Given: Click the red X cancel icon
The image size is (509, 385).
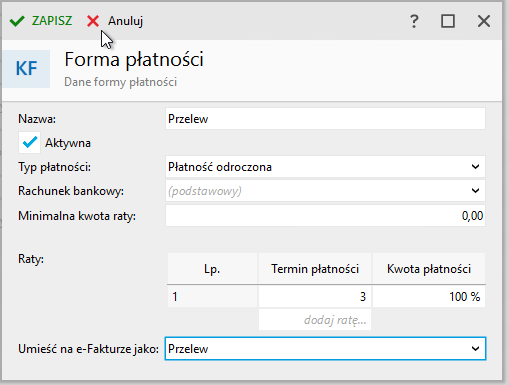Looking at the screenshot, I should [93, 21].
